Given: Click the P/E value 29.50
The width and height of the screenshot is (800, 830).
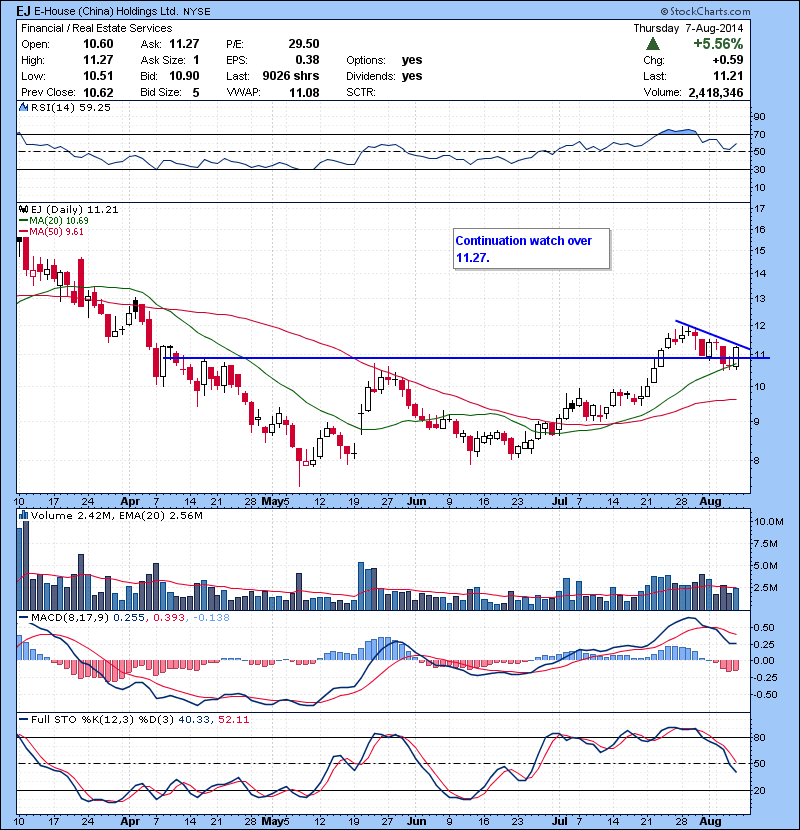Looking at the screenshot, I should 304,44.
